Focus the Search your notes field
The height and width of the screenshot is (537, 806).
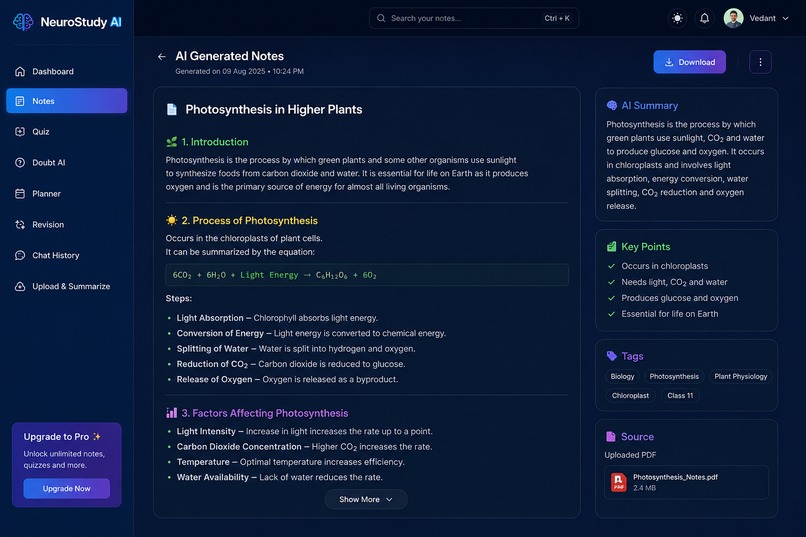click(474, 18)
